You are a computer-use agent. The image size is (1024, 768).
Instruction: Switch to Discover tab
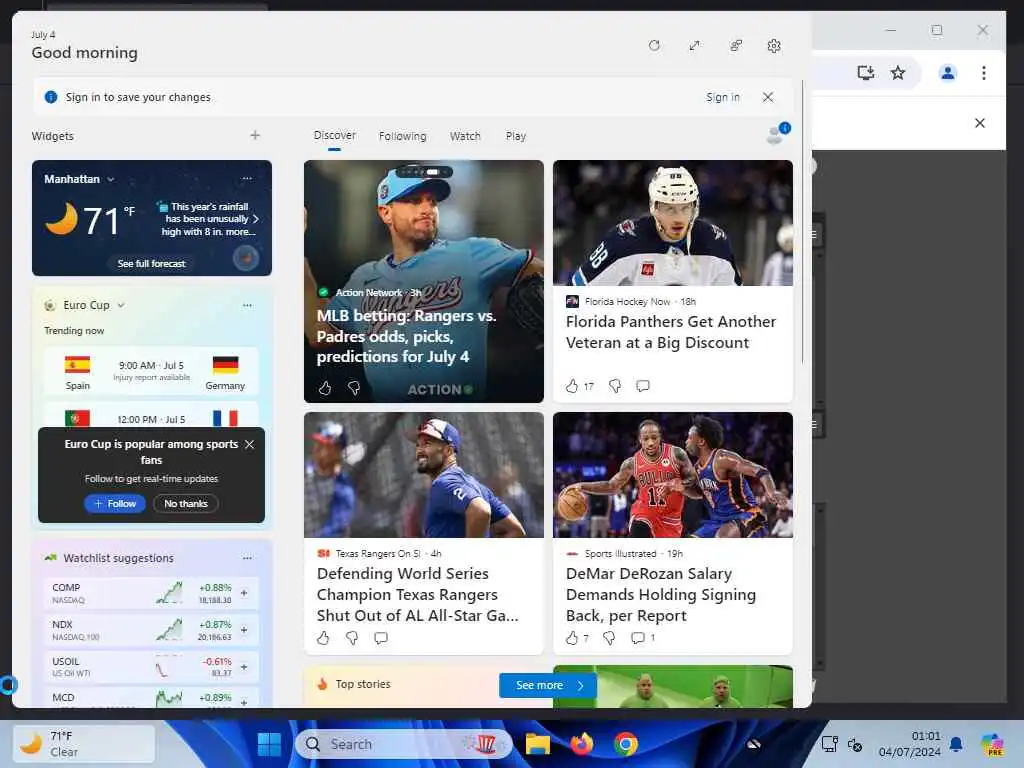click(334, 135)
